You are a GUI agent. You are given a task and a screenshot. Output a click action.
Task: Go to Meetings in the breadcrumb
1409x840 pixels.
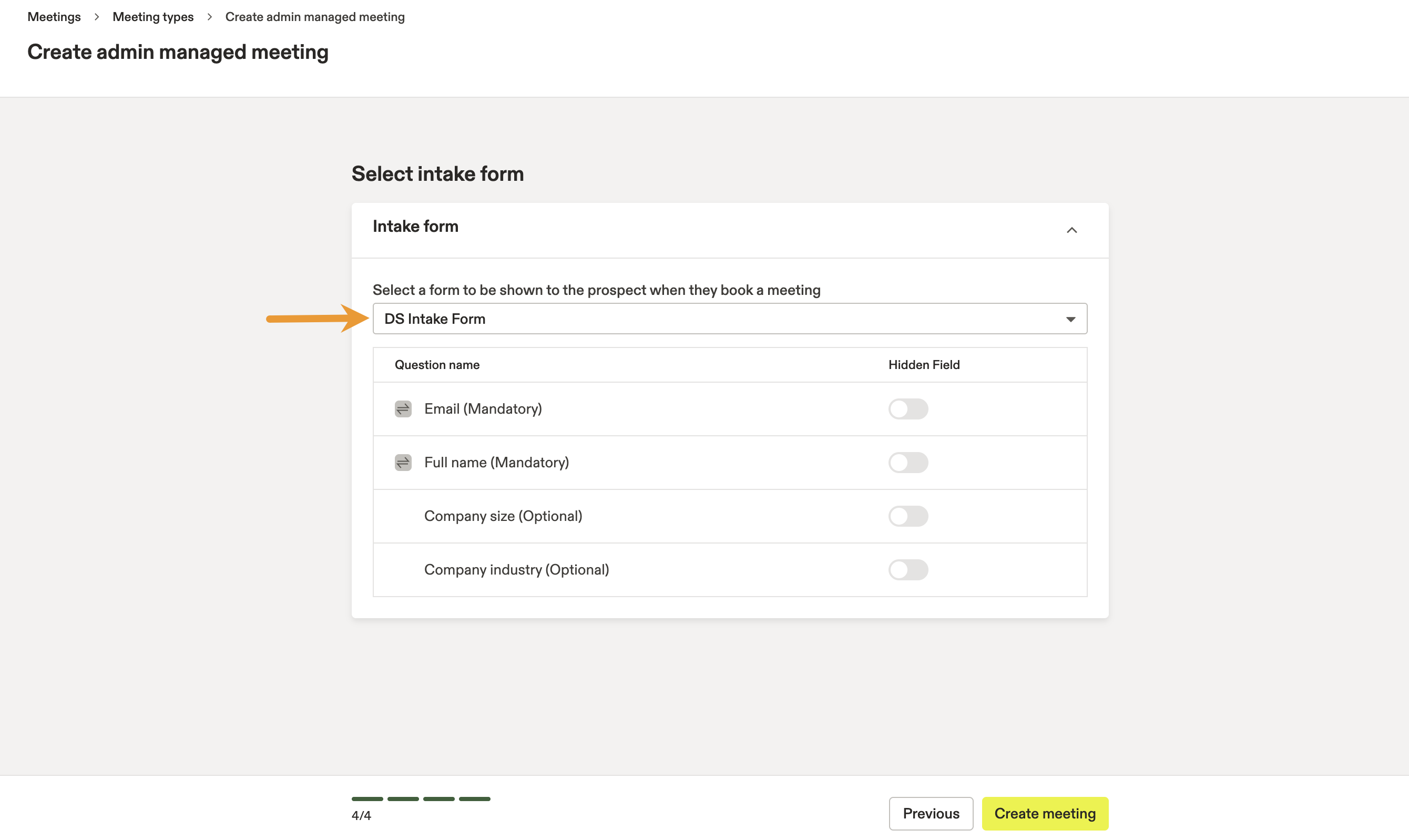tap(54, 17)
